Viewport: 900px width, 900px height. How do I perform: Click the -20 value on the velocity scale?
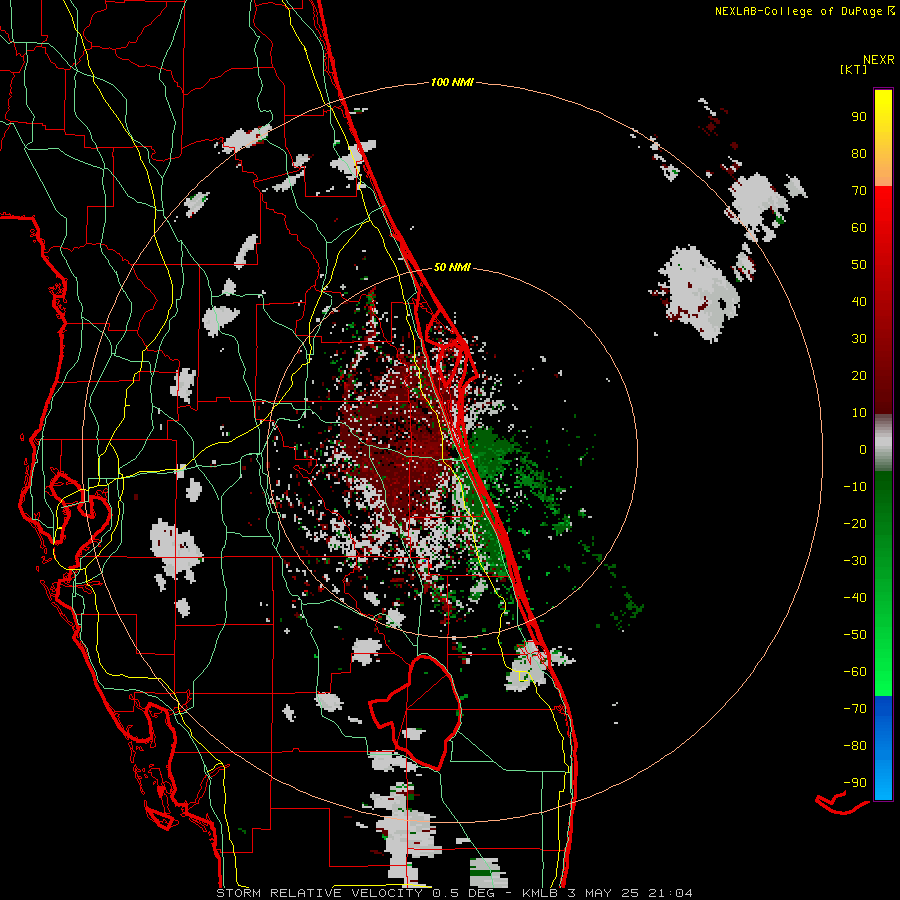click(855, 524)
